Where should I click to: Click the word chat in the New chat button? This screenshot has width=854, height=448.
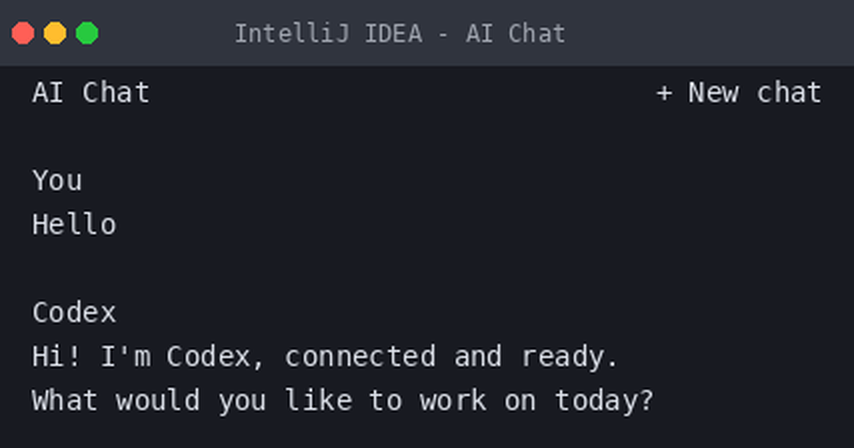(x=789, y=93)
